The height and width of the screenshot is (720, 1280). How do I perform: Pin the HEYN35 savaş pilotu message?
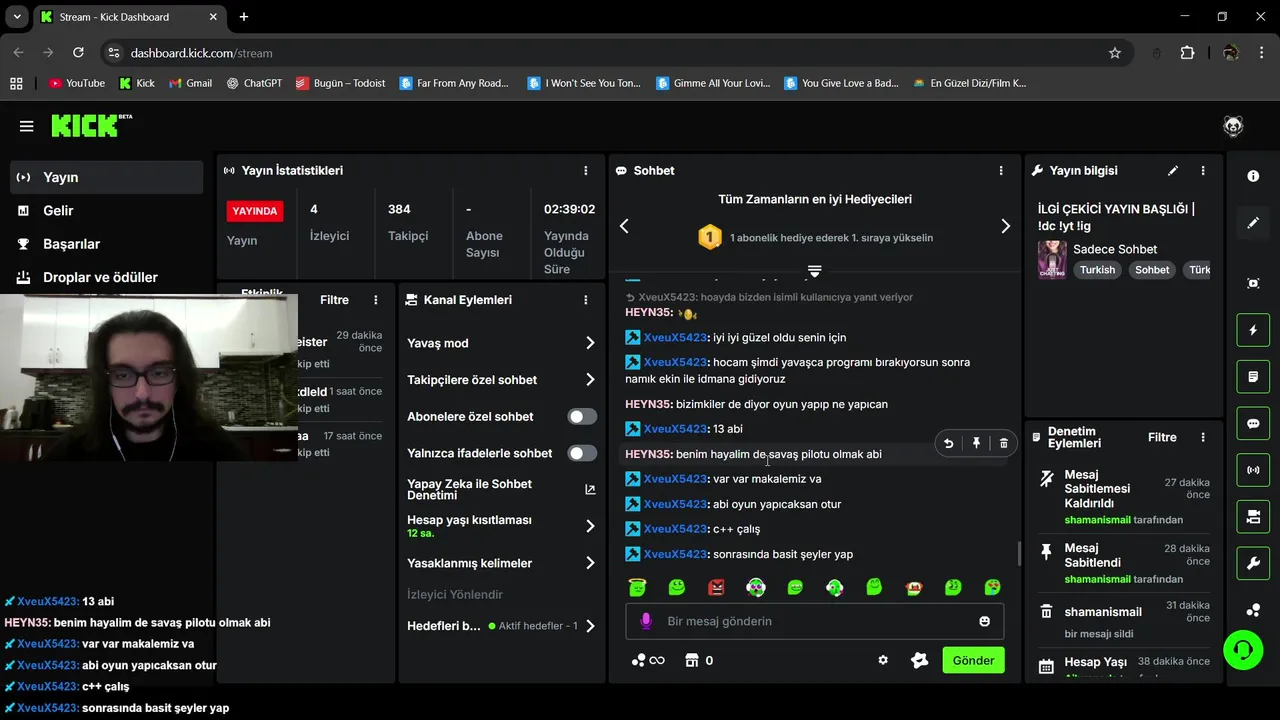(x=976, y=443)
